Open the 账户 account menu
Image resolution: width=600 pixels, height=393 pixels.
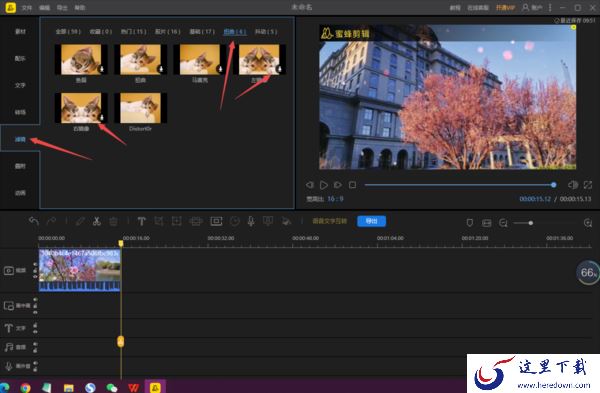[532, 7]
